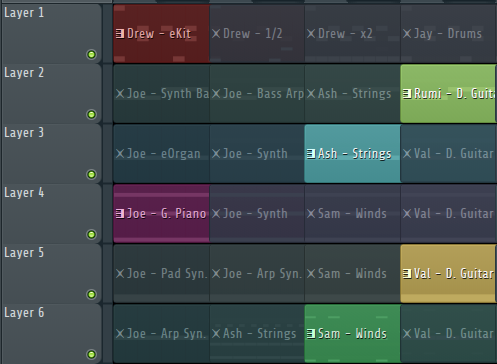Click X icon on Drew - 1/2 clip
Image resolution: width=497 pixels, height=364 pixels.
tap(216, 33)
